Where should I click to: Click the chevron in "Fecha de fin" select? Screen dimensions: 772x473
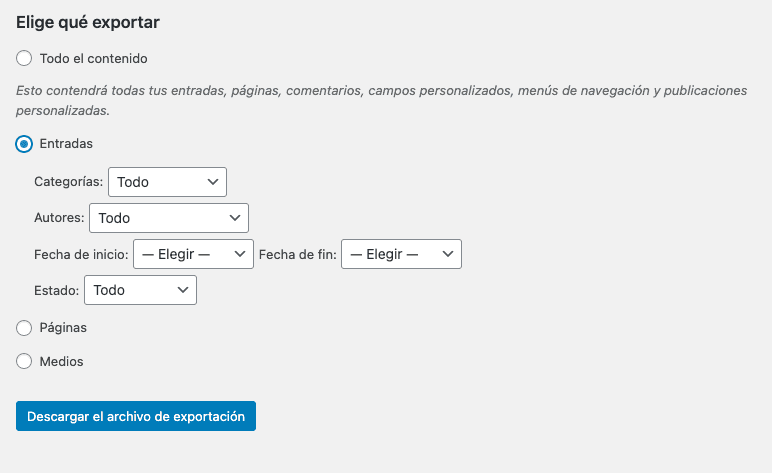(447, 254)
